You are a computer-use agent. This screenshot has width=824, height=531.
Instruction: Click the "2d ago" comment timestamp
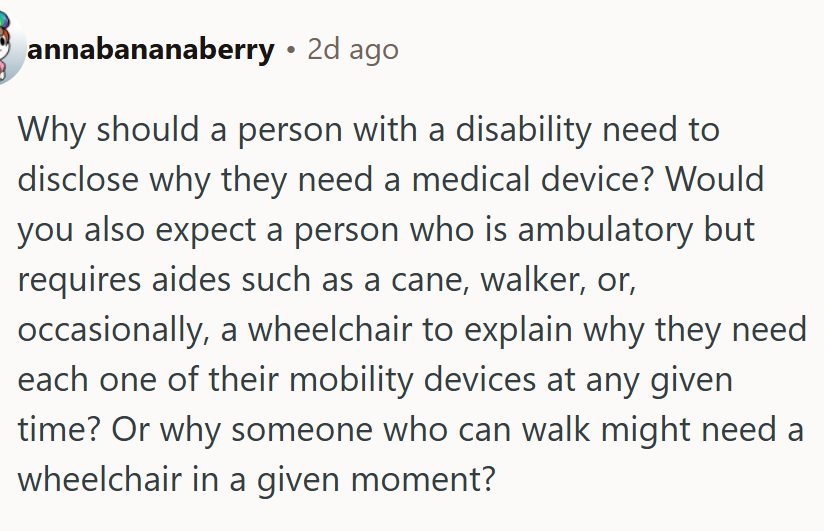(x=353, y=49)
